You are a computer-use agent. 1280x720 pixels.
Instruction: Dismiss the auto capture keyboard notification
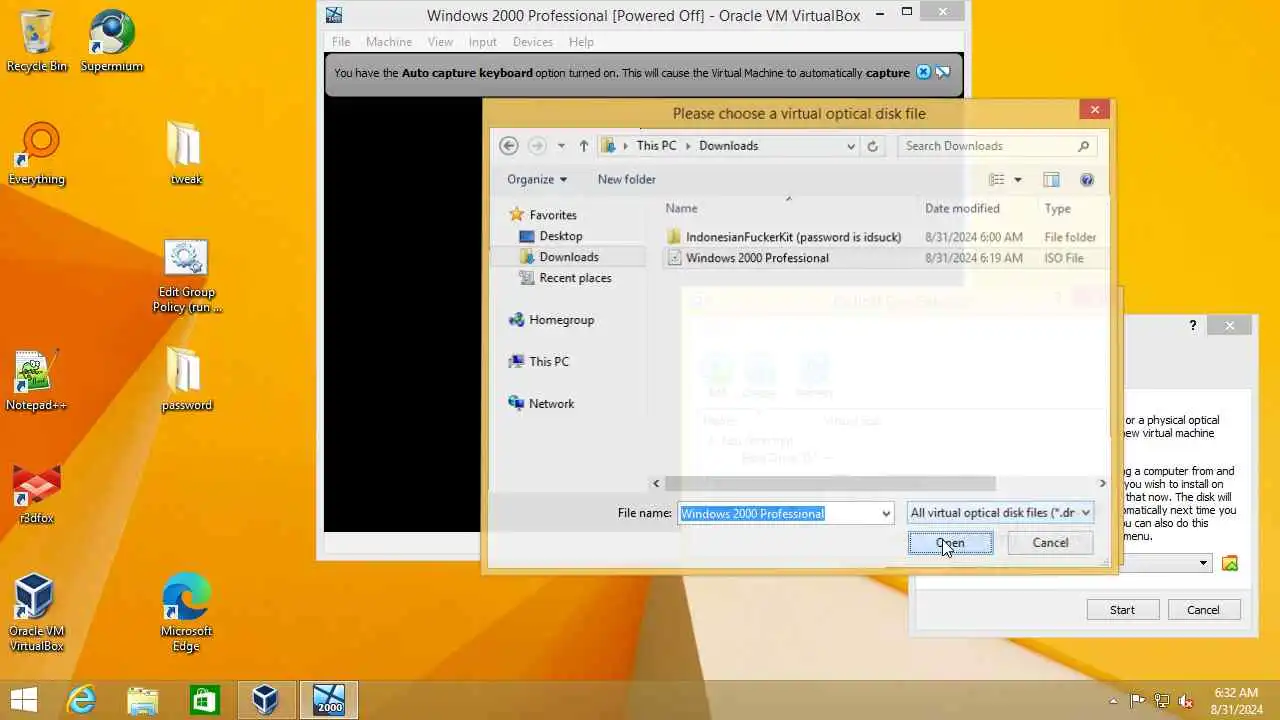pos(923,72)
